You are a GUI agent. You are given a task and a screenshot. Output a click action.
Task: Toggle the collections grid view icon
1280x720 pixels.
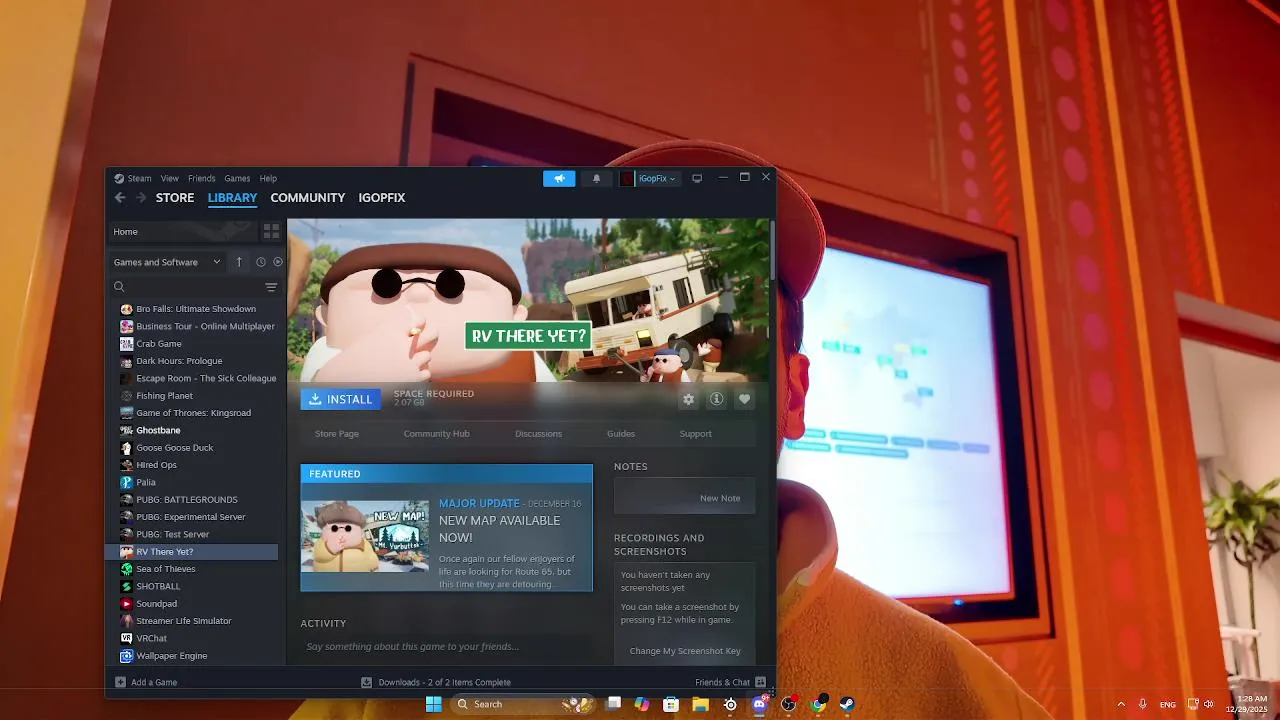pyautogui.click(x=271, y=231)
